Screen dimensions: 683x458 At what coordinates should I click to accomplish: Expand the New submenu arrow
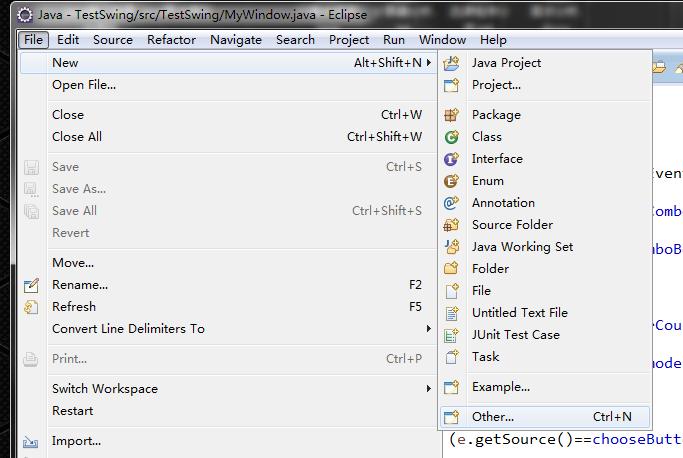429,63
